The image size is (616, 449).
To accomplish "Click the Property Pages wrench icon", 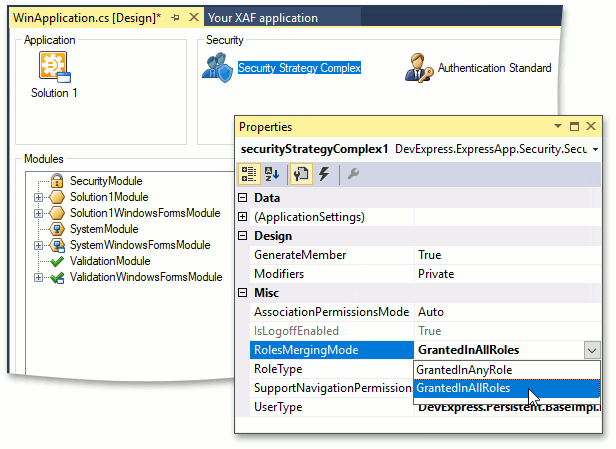I will (x=353, y=174).
